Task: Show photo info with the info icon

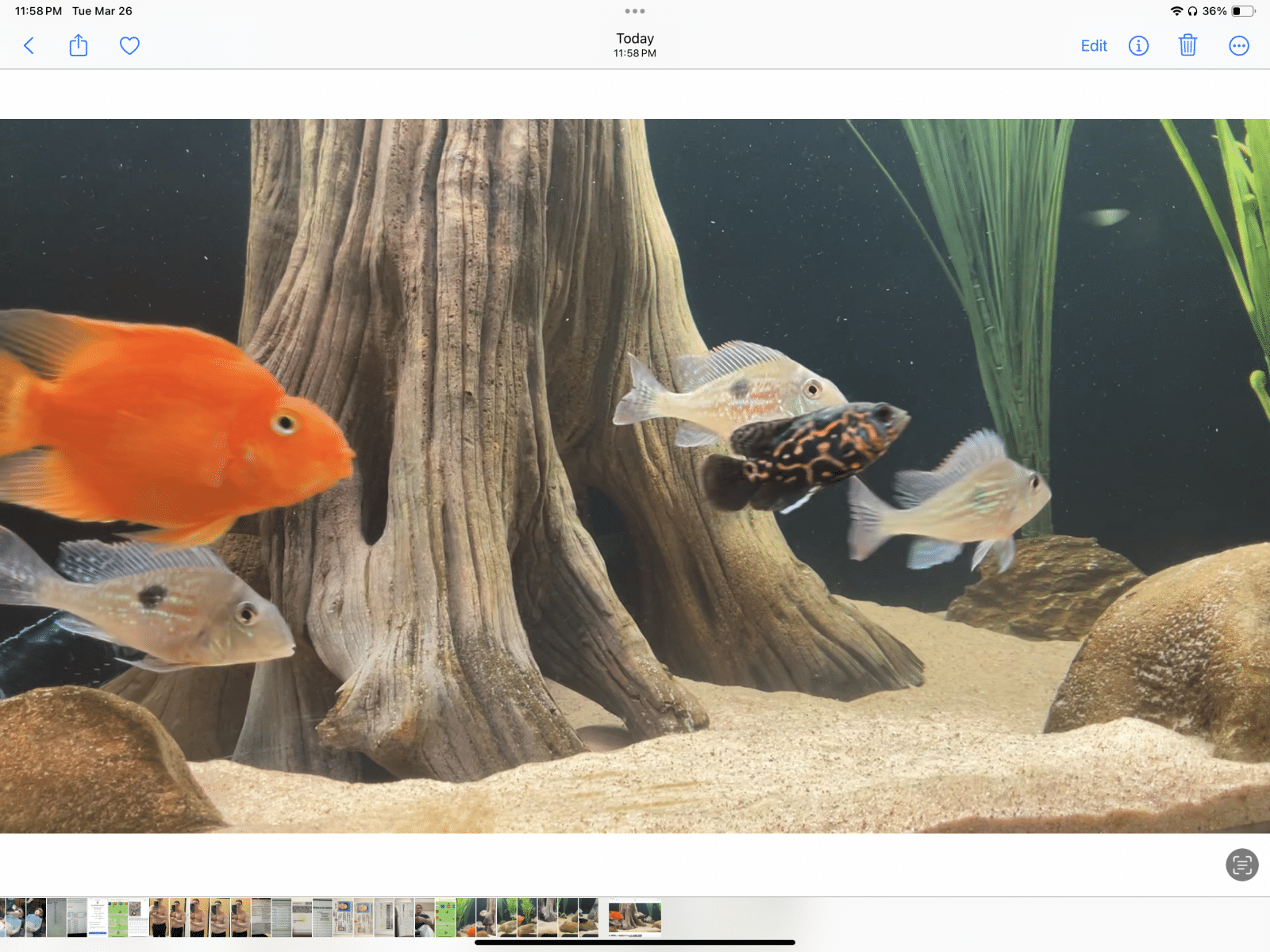Action: pos(1138,46)
